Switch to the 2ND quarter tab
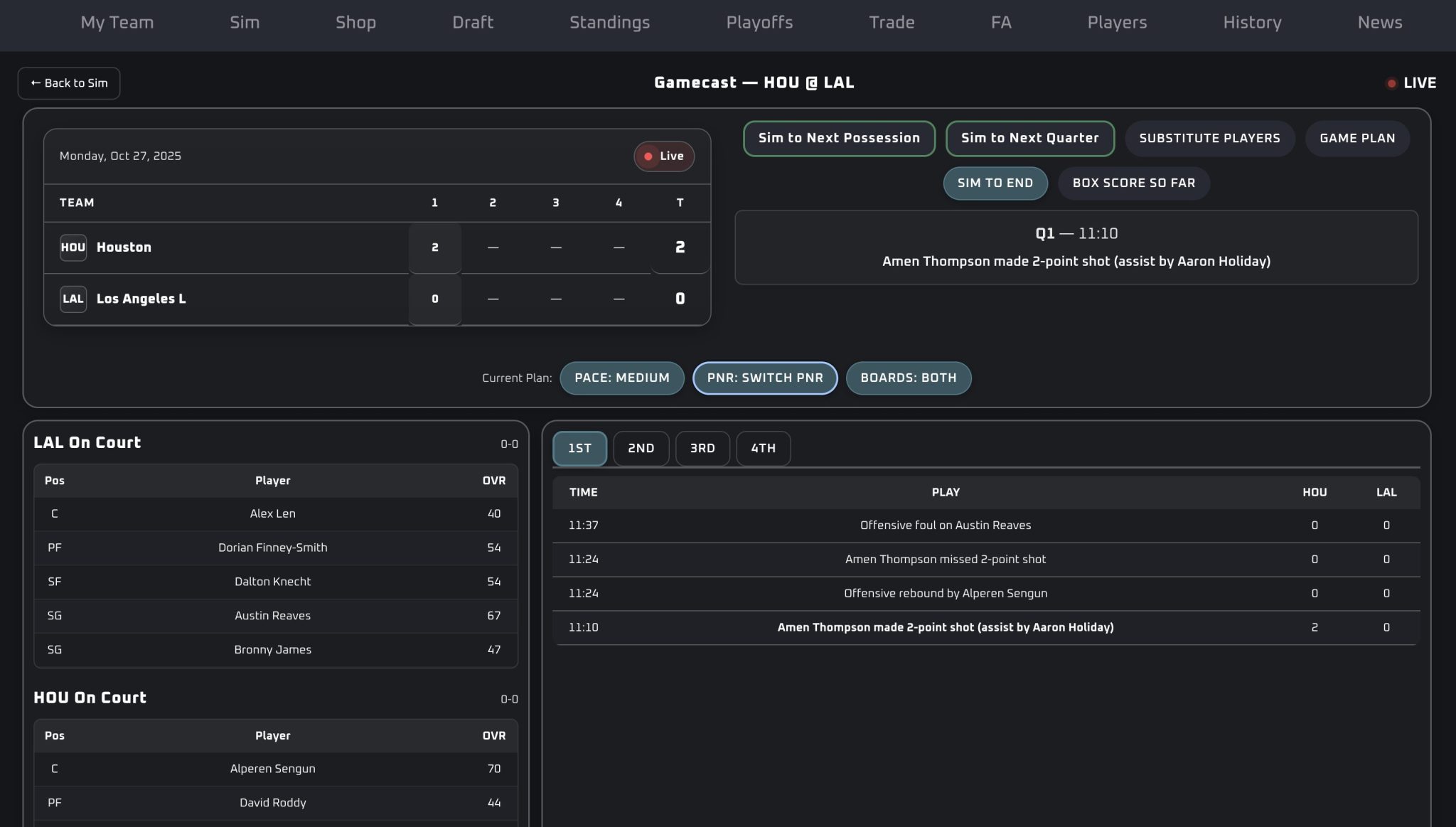 641,448
